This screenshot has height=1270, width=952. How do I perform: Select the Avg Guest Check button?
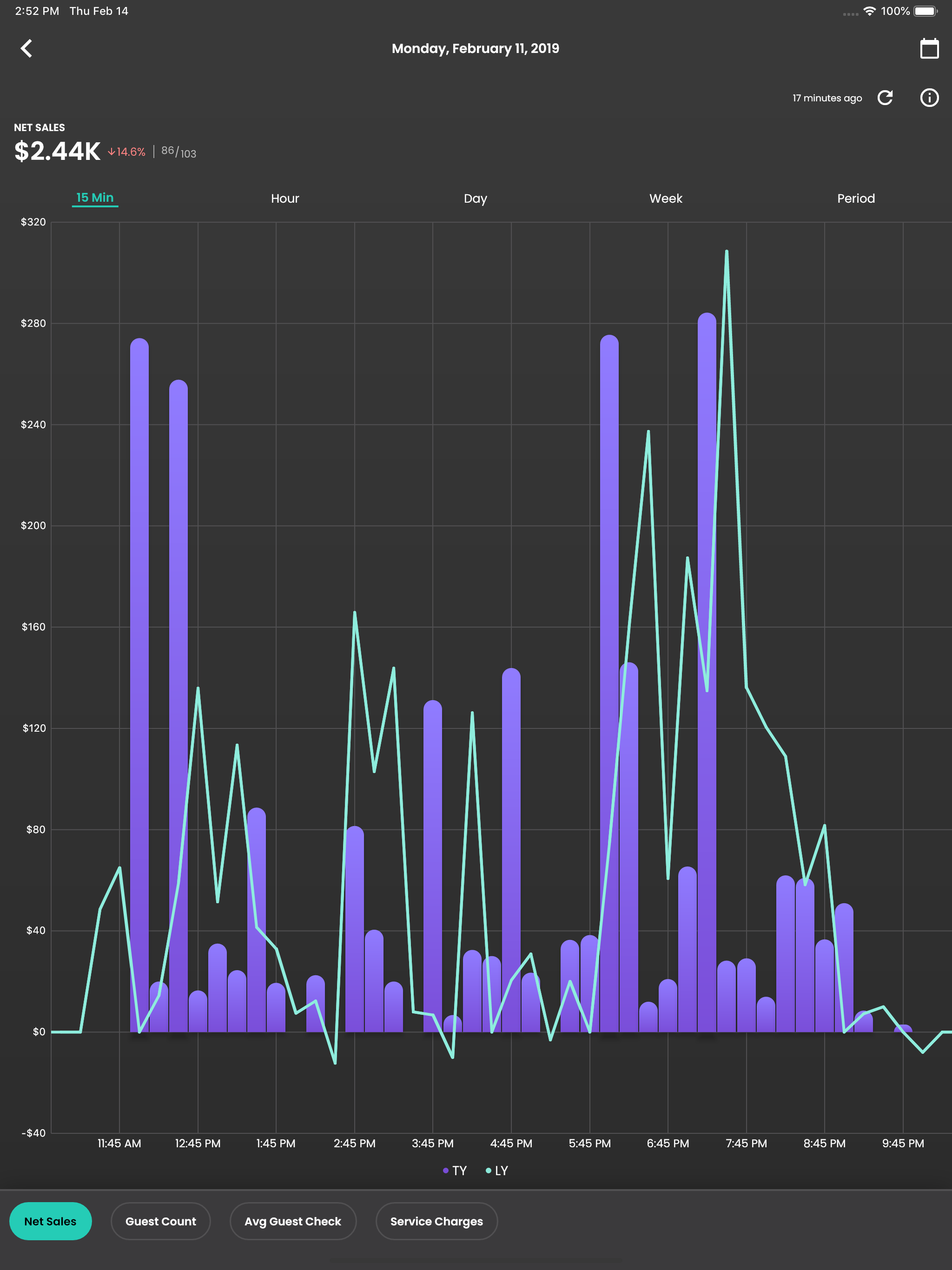[293, 1221]
